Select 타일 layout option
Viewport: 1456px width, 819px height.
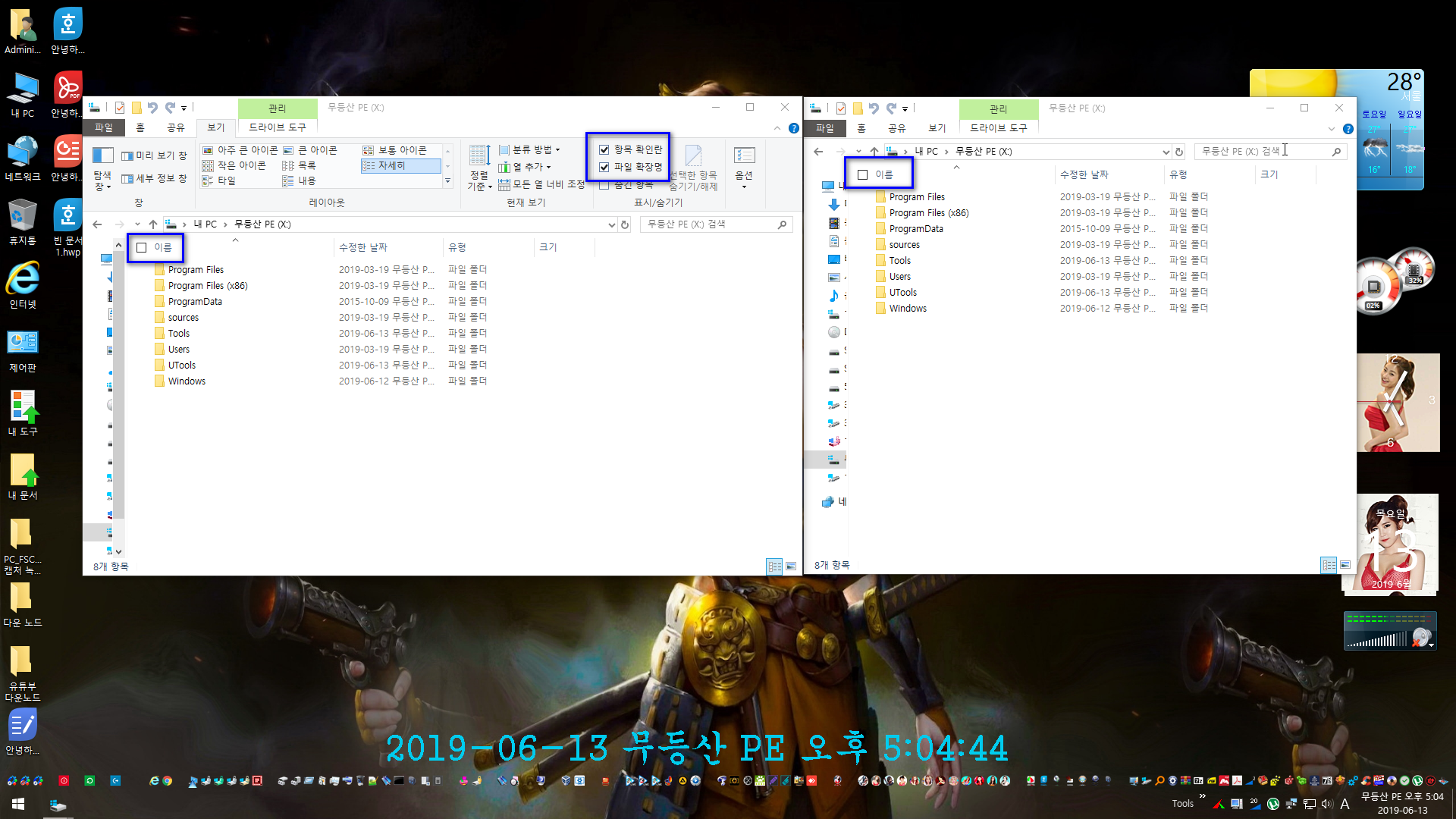point(219,180)
